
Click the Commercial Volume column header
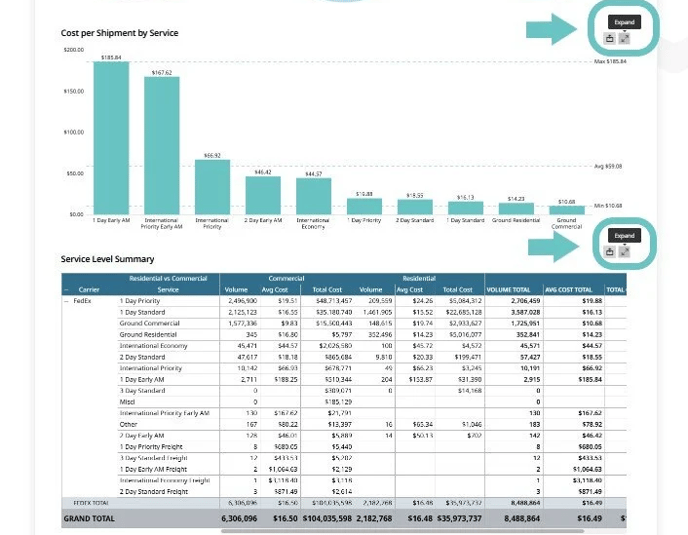235,289
